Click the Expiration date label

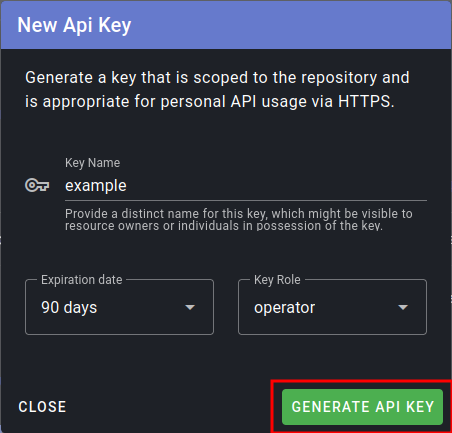click(x=82, y=280)
